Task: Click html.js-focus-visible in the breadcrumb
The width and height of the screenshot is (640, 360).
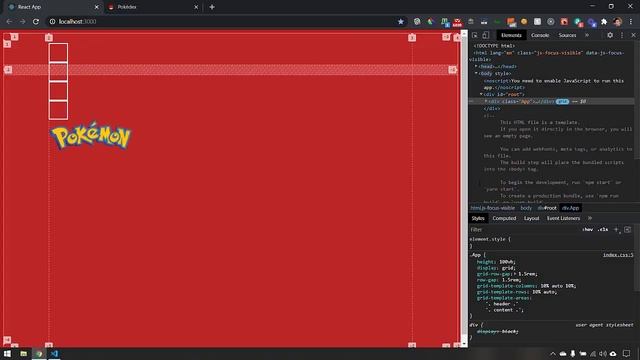Action: coord(493,208)
